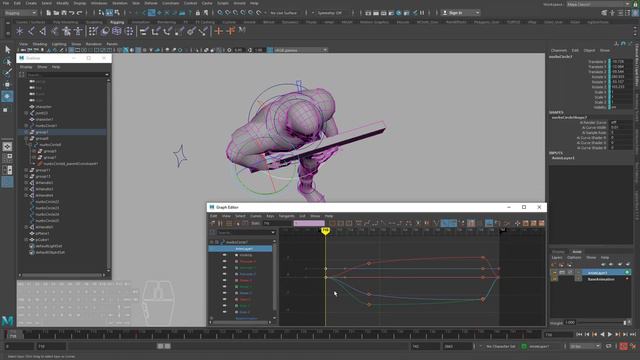Switch to the Anim tab in layer editor
This screenshot has width=640, height=360.
pos(577,252)
